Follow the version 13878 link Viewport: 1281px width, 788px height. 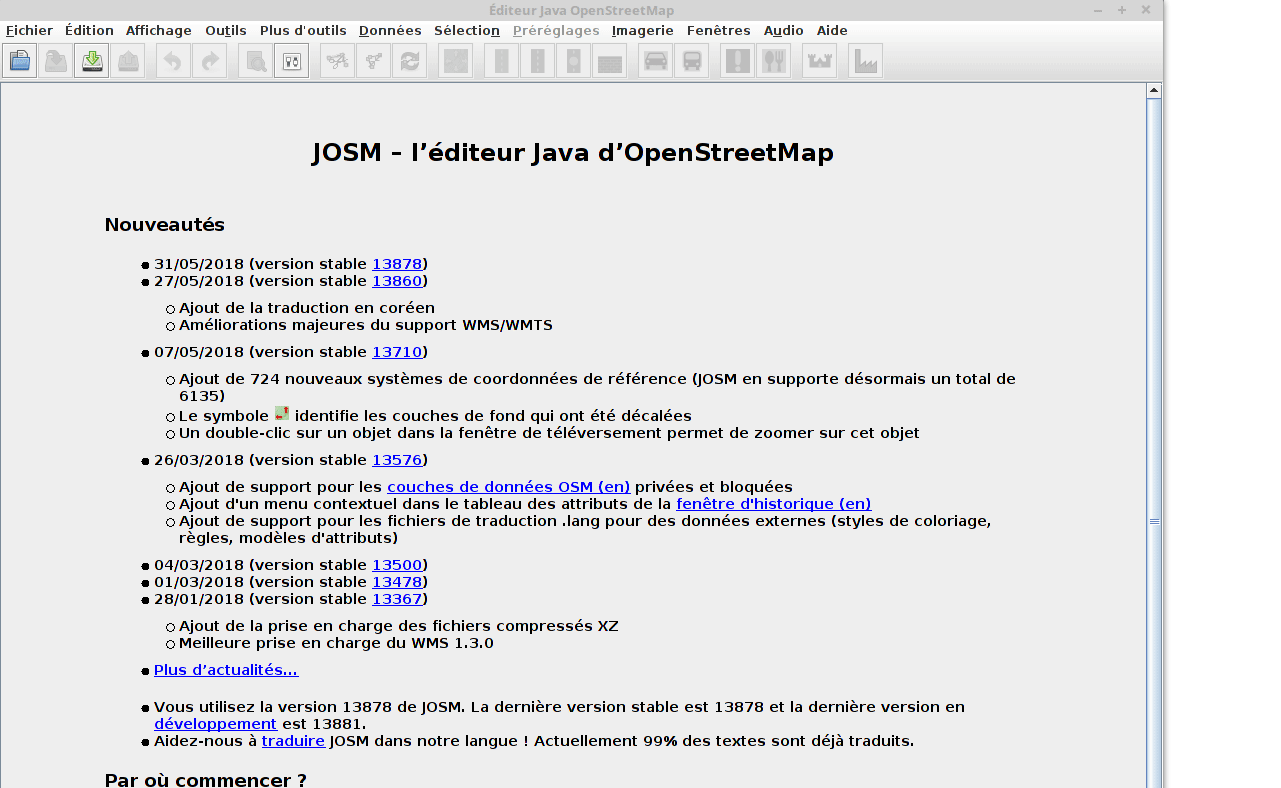(397, 264)
